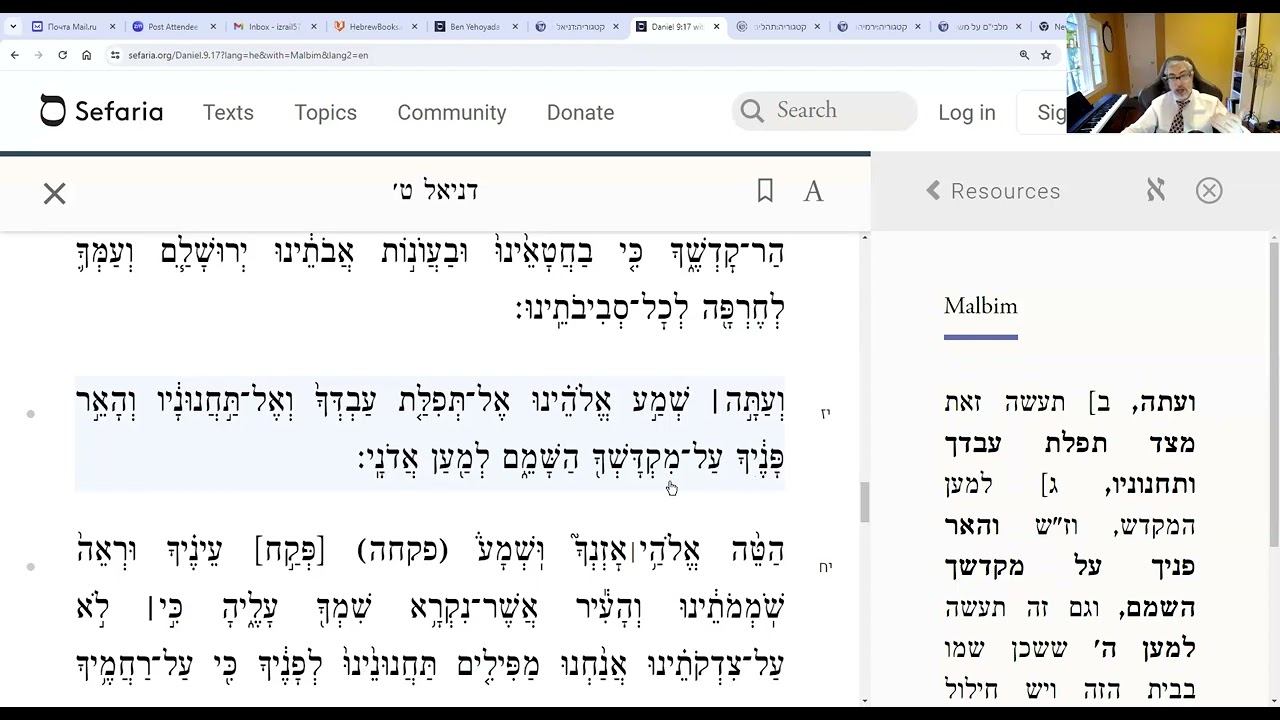Switch to the Почта Mail.ru tab
1280x720 pixels.
click(72, 27)
